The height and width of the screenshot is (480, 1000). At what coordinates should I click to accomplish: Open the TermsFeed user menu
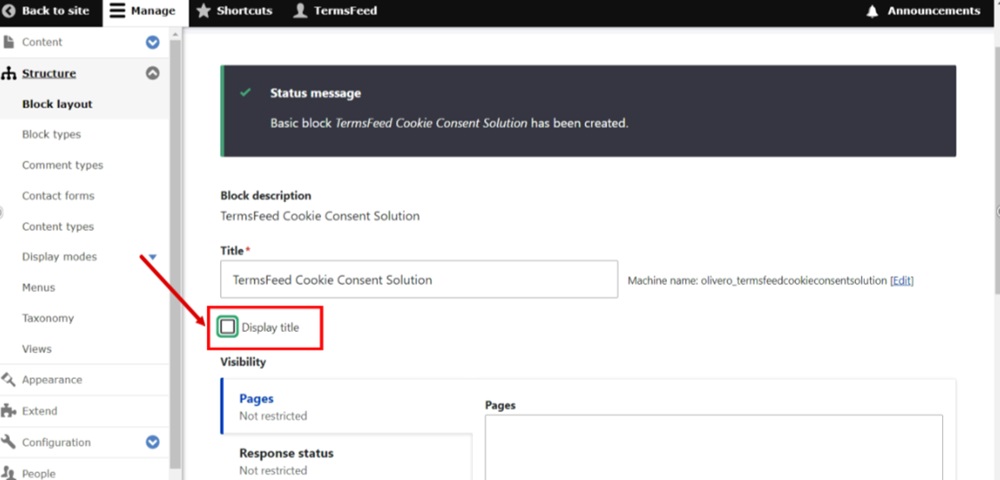click(335, 11)
